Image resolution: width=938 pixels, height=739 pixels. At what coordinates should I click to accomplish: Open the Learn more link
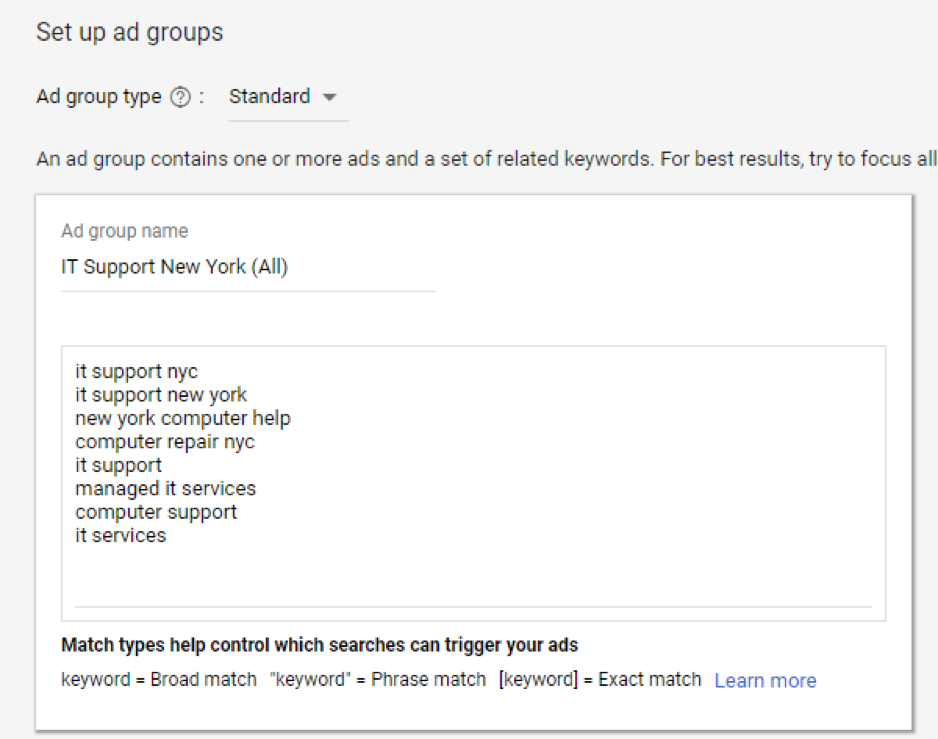(765, 680)
